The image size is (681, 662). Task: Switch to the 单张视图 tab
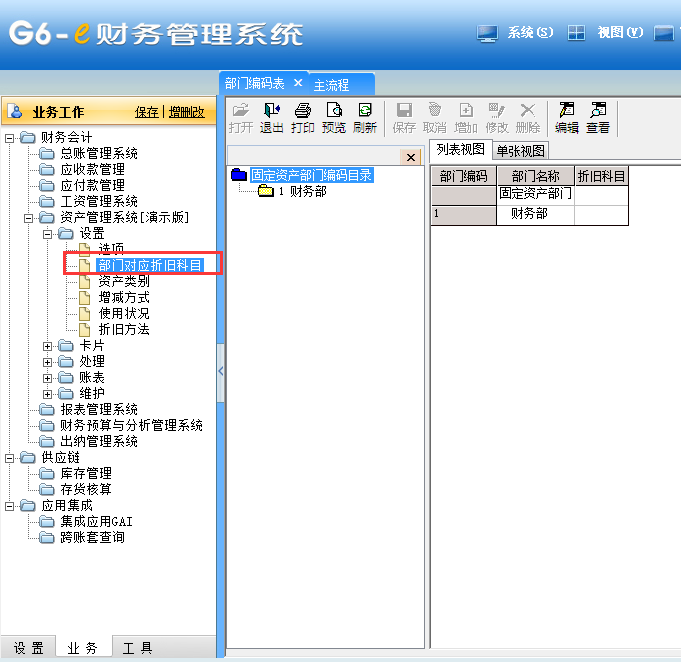tap(520, 151)
